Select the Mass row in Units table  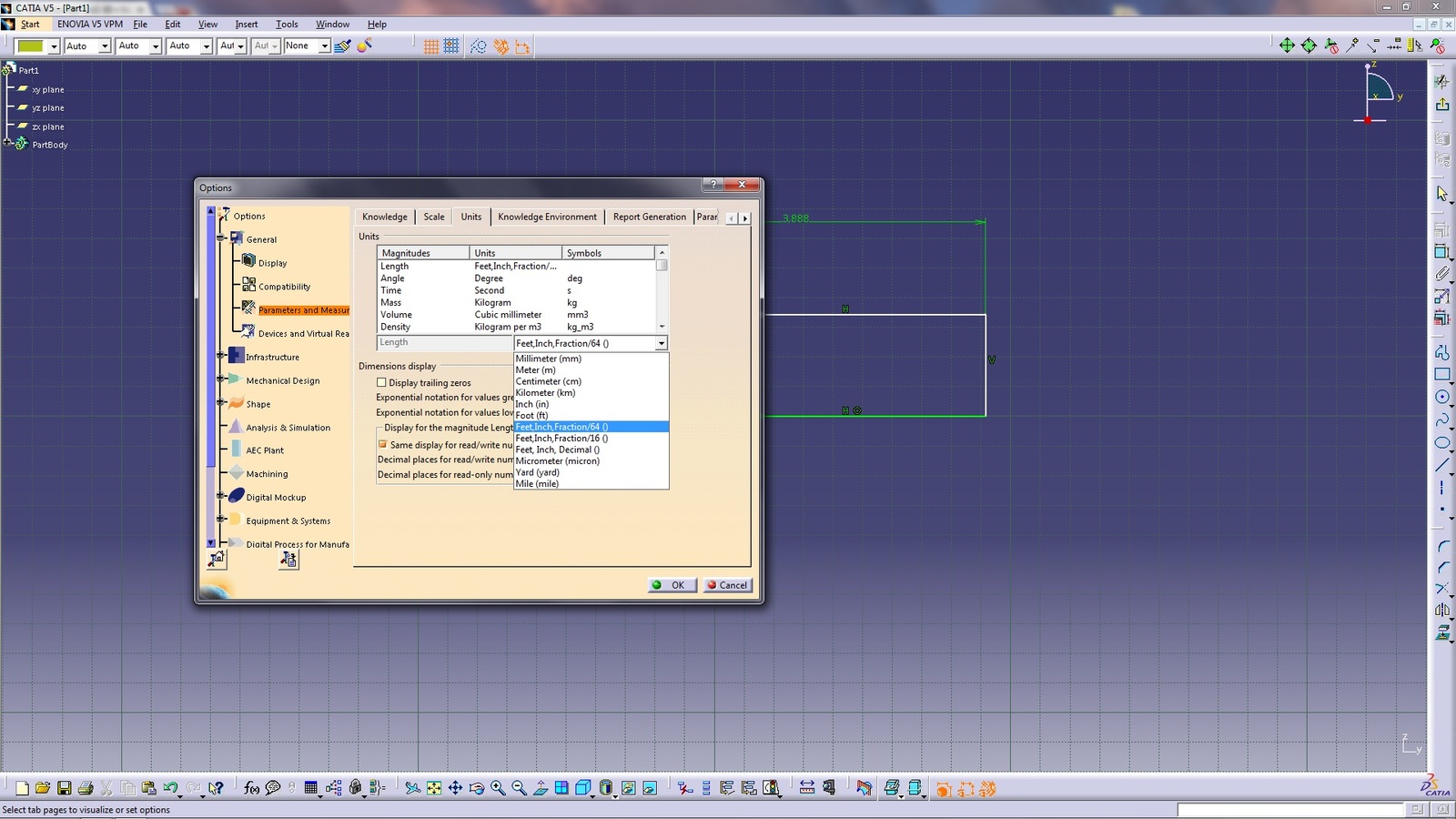click(x=516, y=302)
